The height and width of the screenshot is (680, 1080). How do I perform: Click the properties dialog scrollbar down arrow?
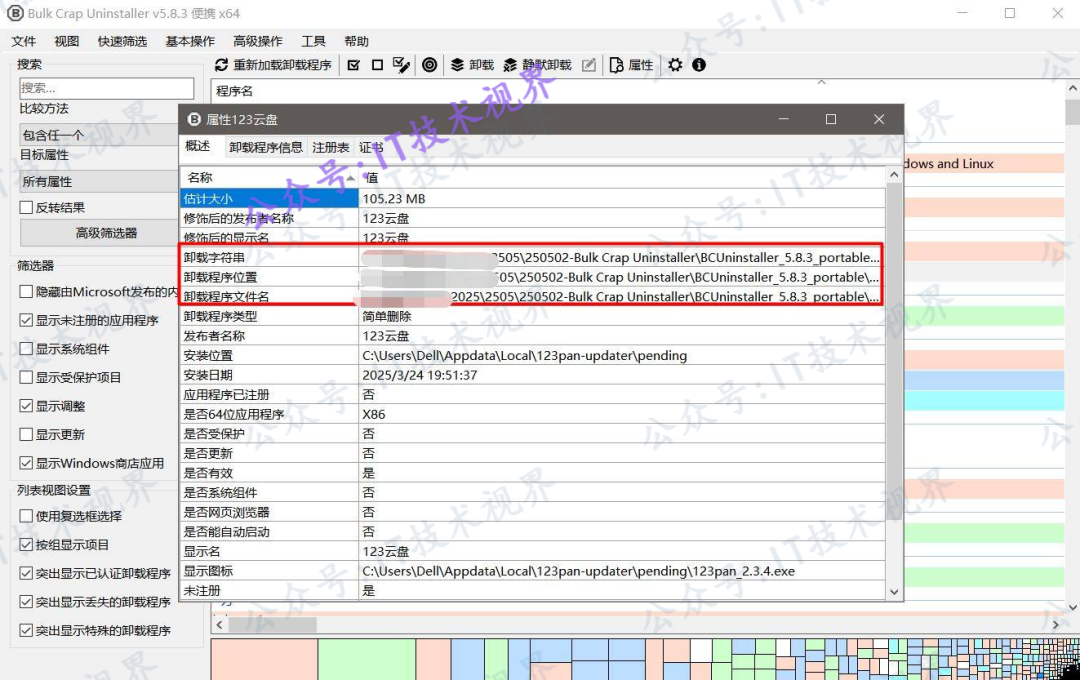pyautogui.click(x=894, y=592)
